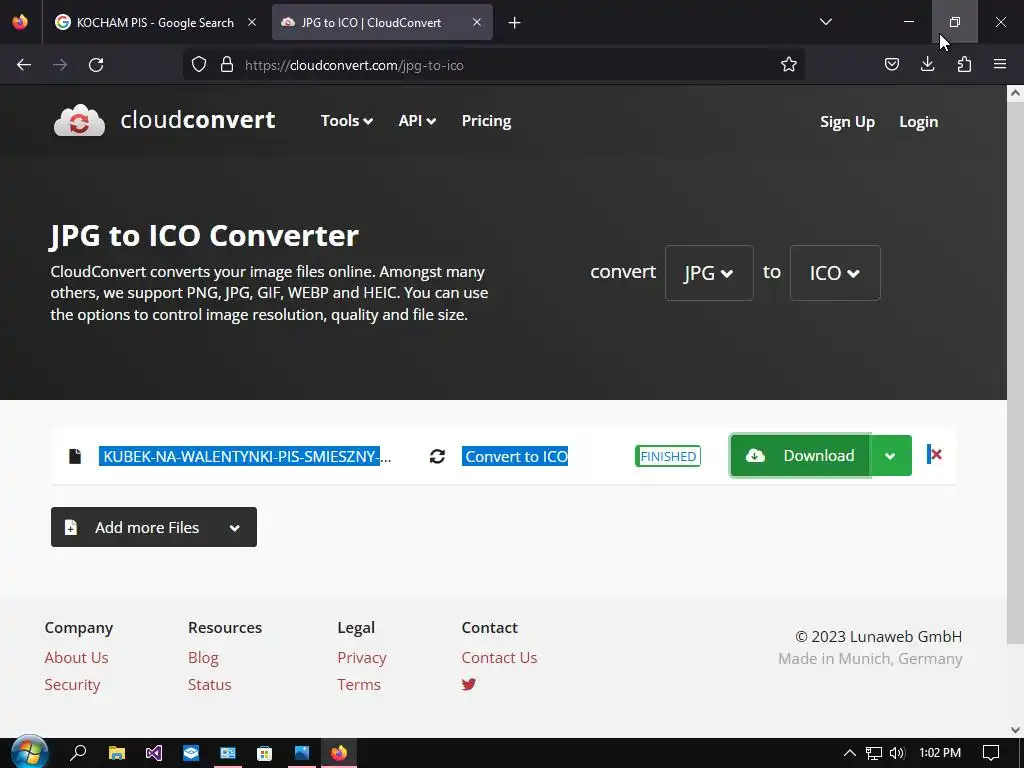Show hidden tray icons chevron
The width and height of the screenshot is (1024, 768).
[x=850, y=752]
